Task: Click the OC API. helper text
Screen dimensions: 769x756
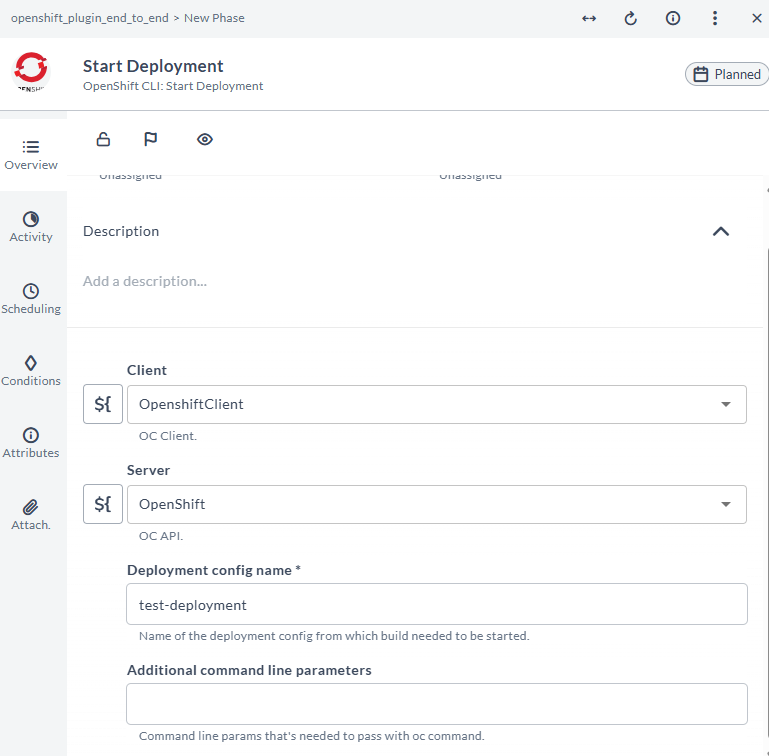Action: [161, 536]
